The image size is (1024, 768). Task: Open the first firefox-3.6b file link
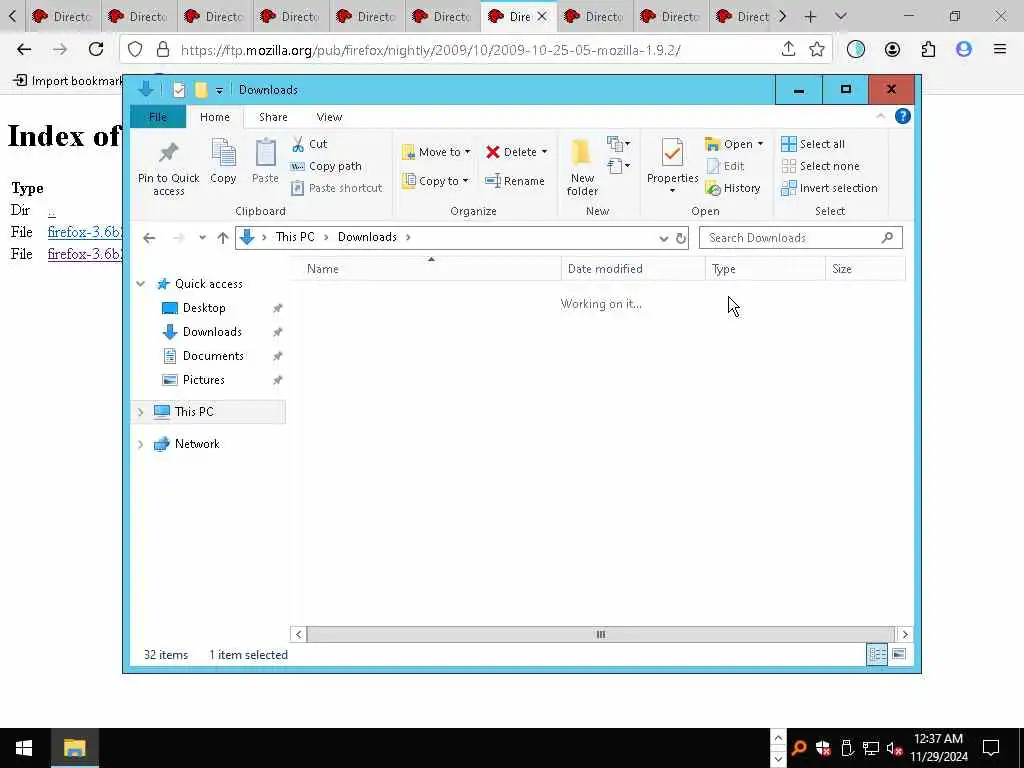point(85,232)
